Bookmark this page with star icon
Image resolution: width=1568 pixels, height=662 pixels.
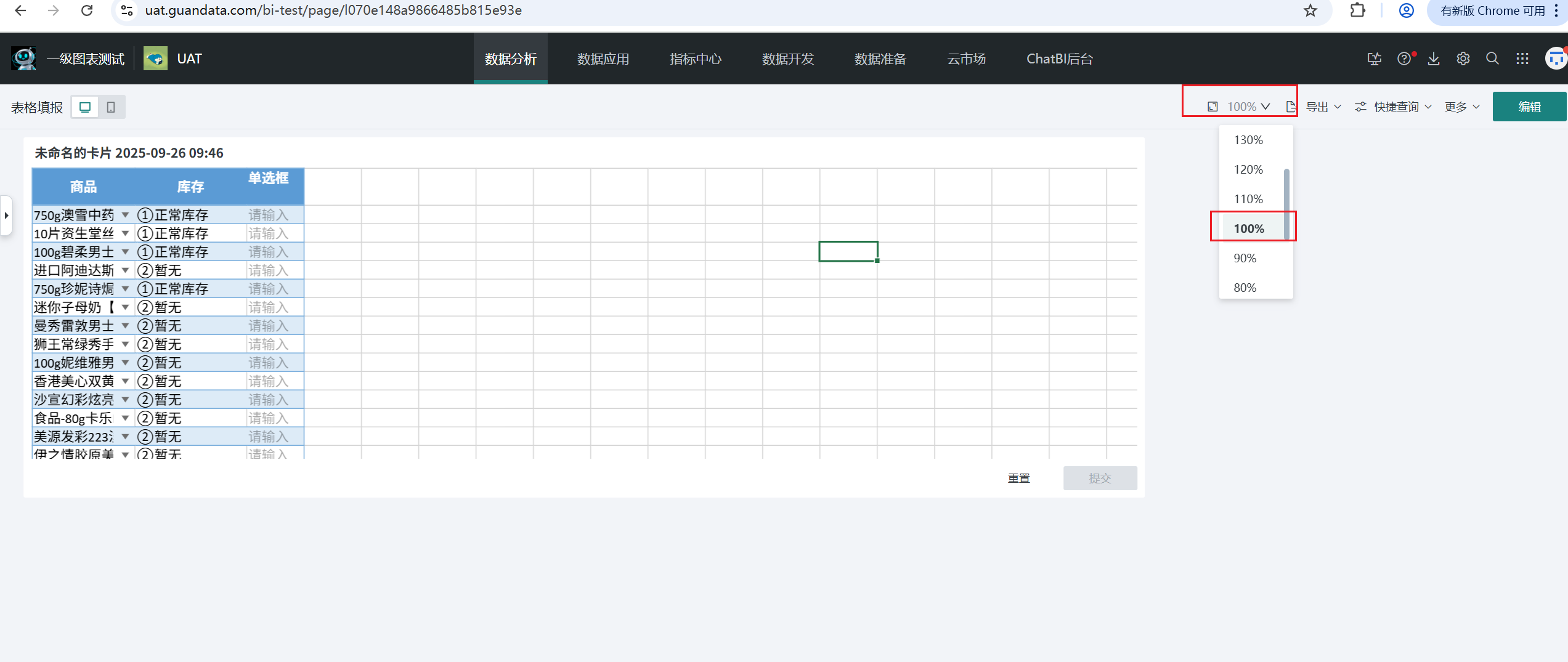click(1310, 10)
